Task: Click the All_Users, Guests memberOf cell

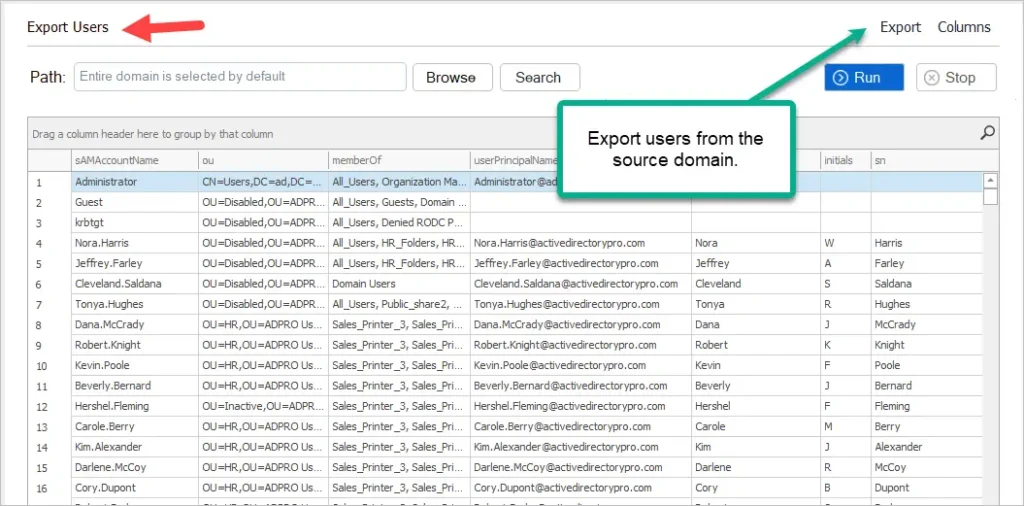Action: (x=399, y=202)
